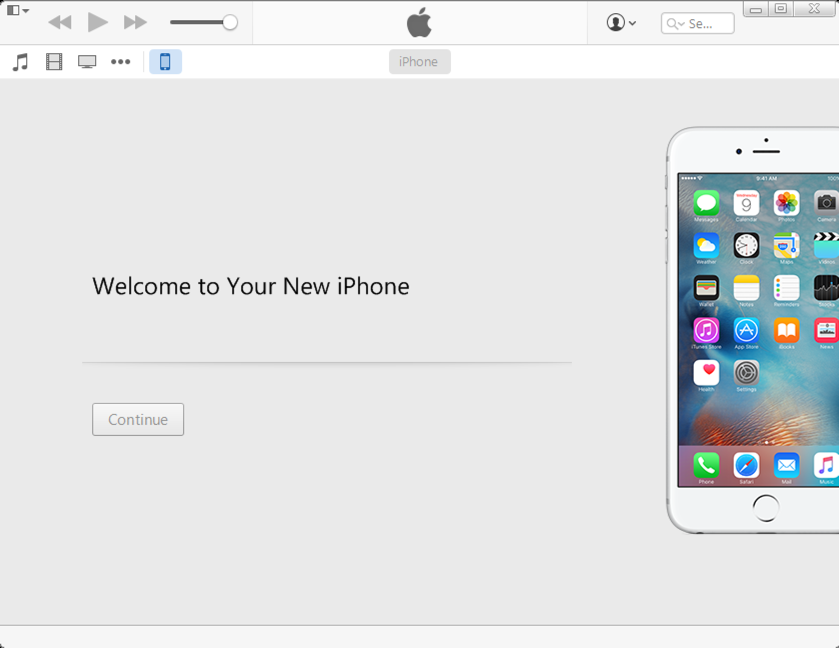The image size is (839, 648).
Task: Switch to the TV Shows library
Action: pyautogui.click(x=87, y=62)
